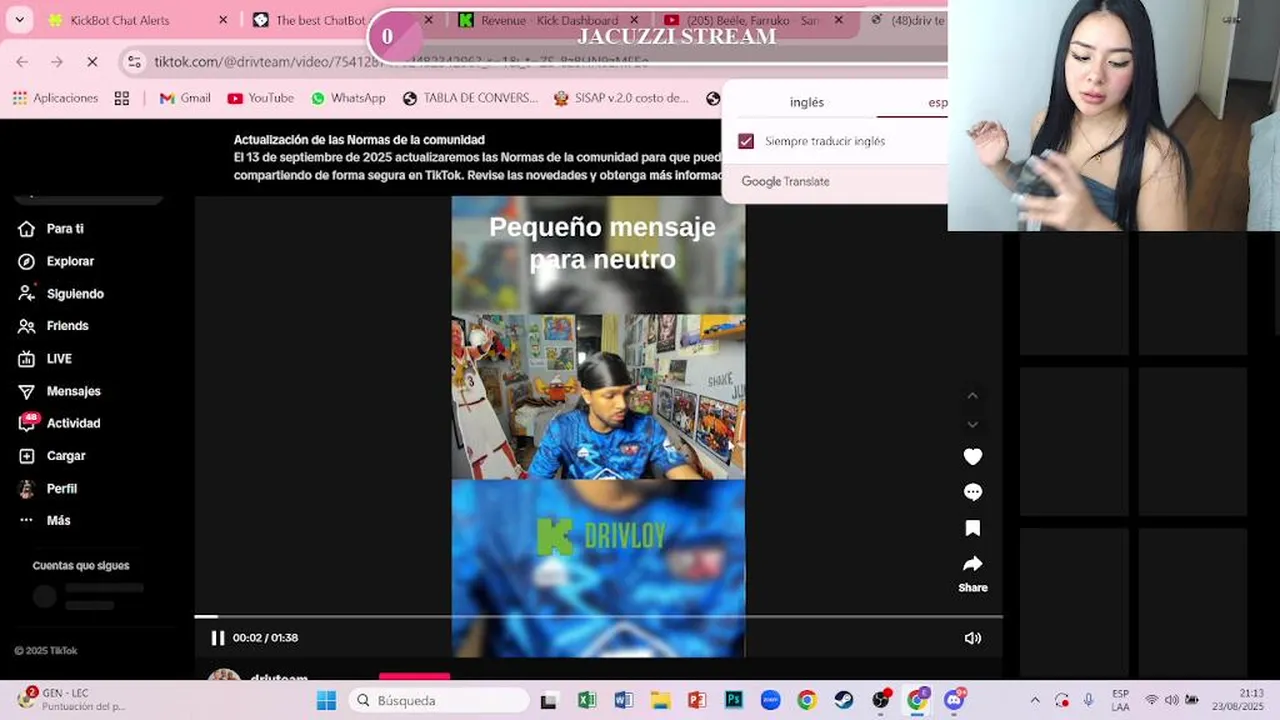
Task: Open the bookmarks group grid icon
Action: pos(122,98)
